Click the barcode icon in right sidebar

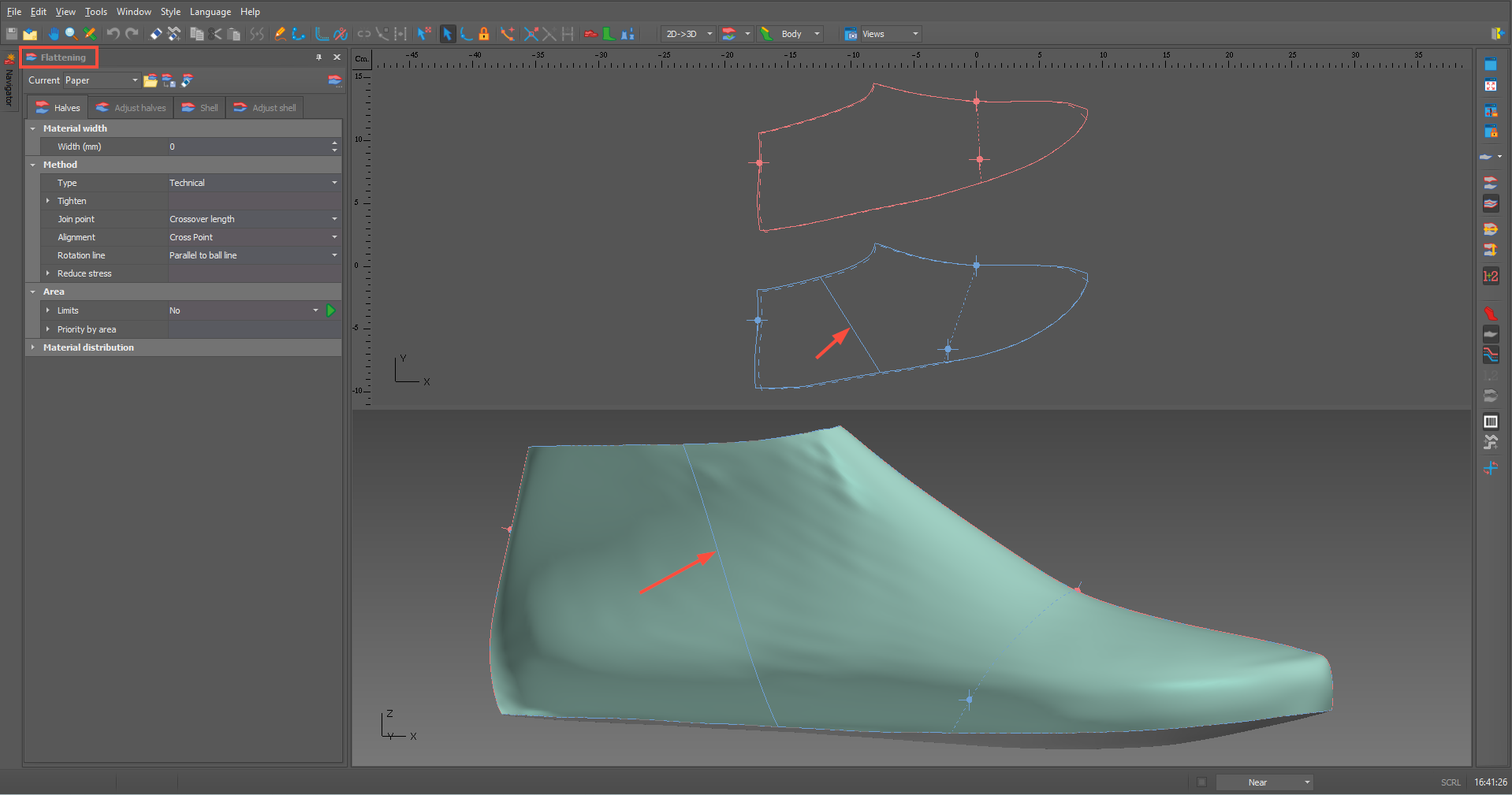(x=1490, y=422)
